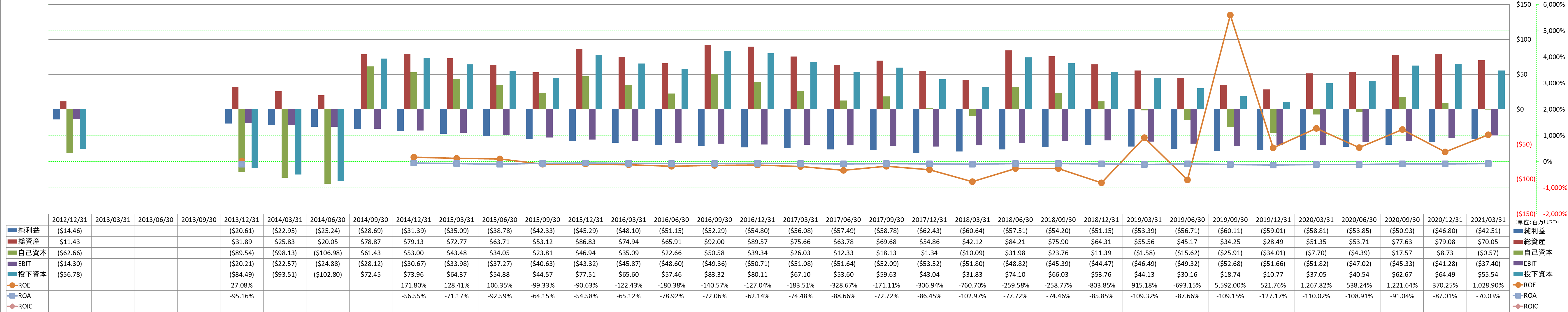Select the 投下資本 entry in the right-side legend
Viewport: 1568px width, 312px height.
(x=1533, y=274)
